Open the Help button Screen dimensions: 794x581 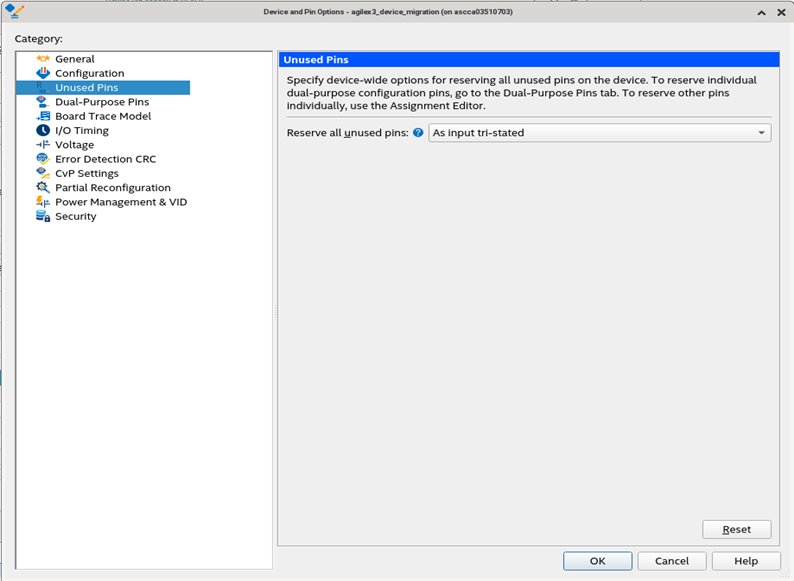point(746,561)
